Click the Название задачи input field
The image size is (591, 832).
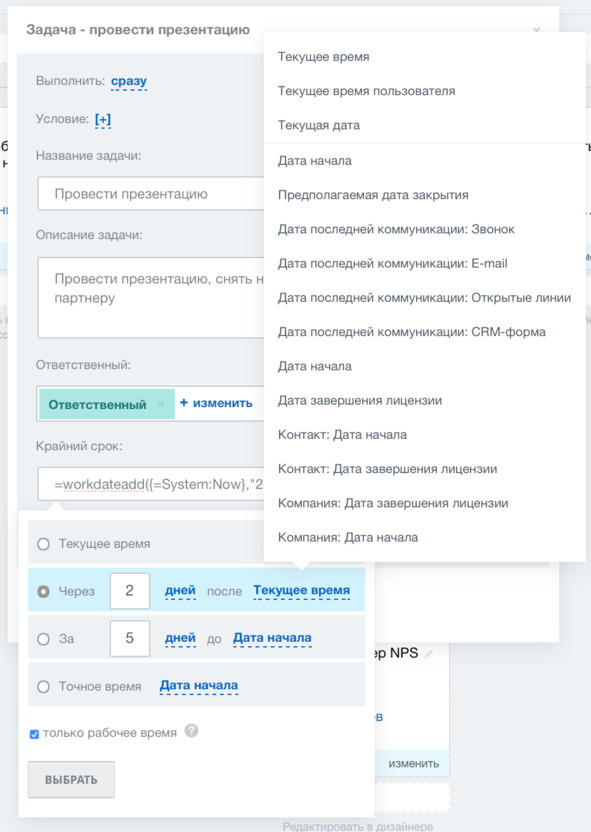[151, 194]
